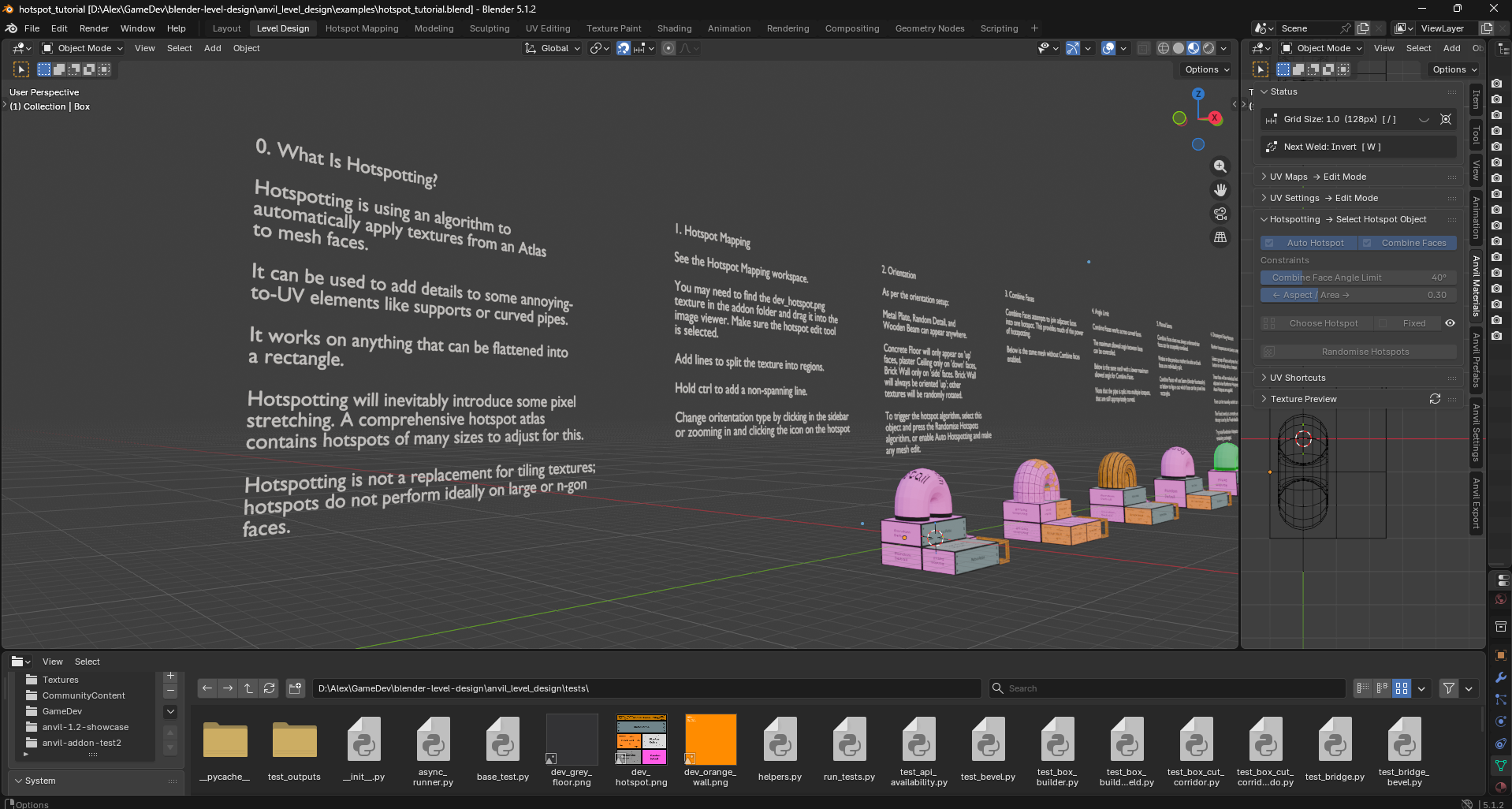1512x809 pixels.
Task: Expand the UV Maps panel
Action: click(x=1288, y=177)
